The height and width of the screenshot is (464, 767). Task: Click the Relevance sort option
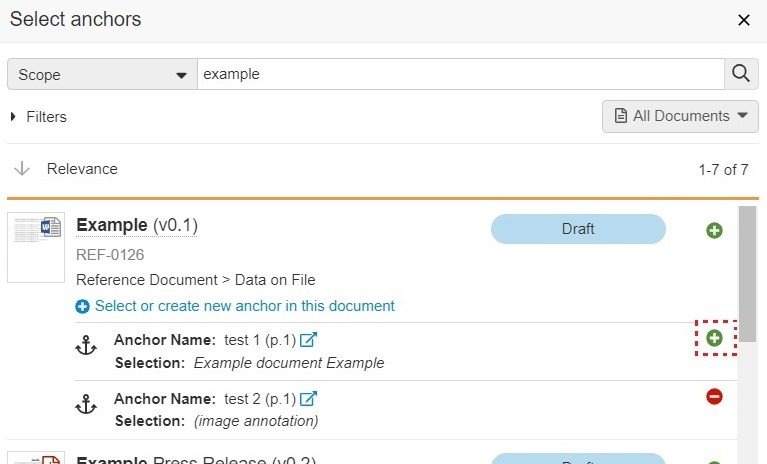82,169
